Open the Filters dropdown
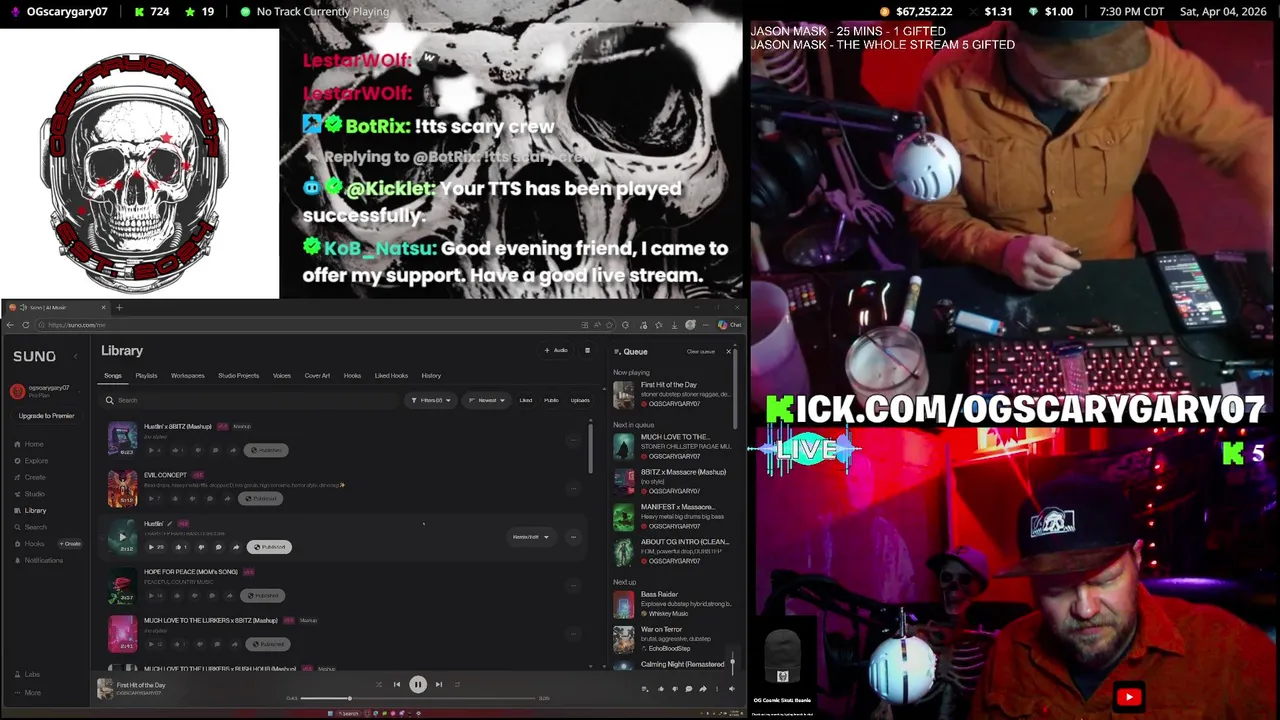1280x720 pixels. coord(430,400)
